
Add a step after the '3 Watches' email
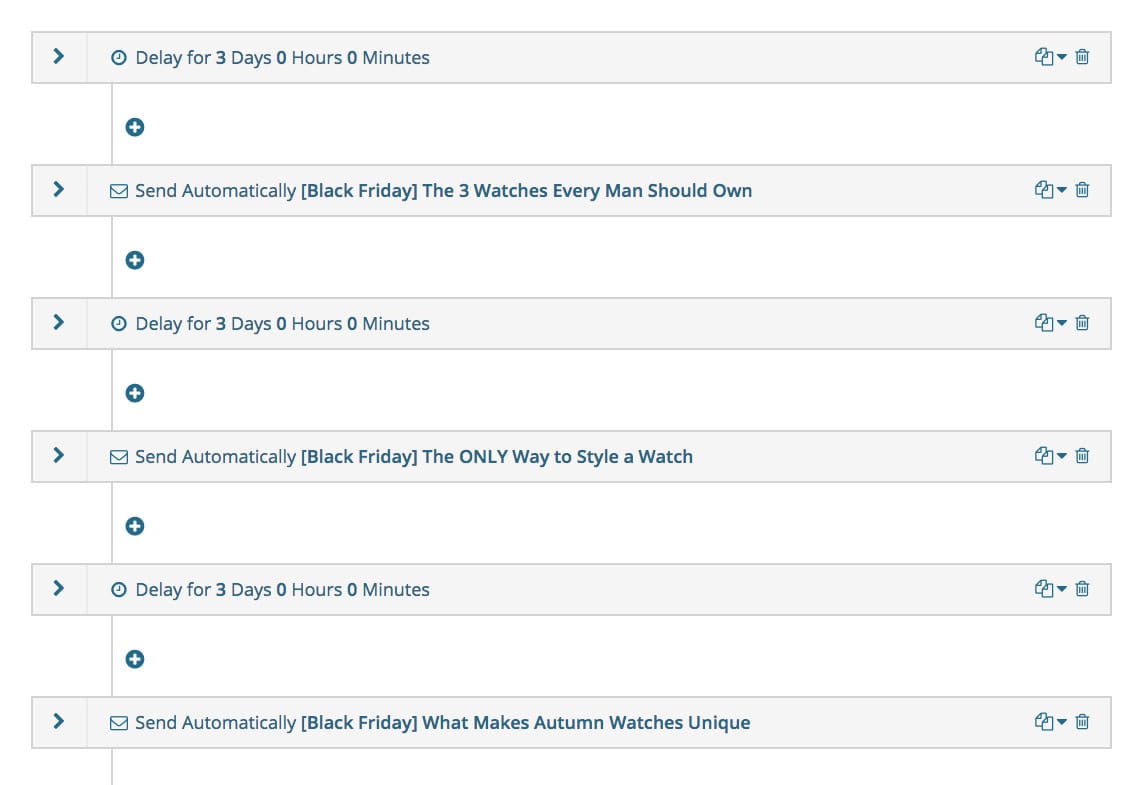tap(135, 260)
